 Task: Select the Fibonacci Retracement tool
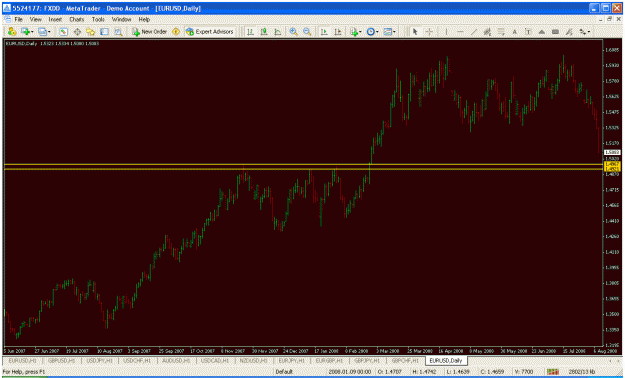pos(501,32)
